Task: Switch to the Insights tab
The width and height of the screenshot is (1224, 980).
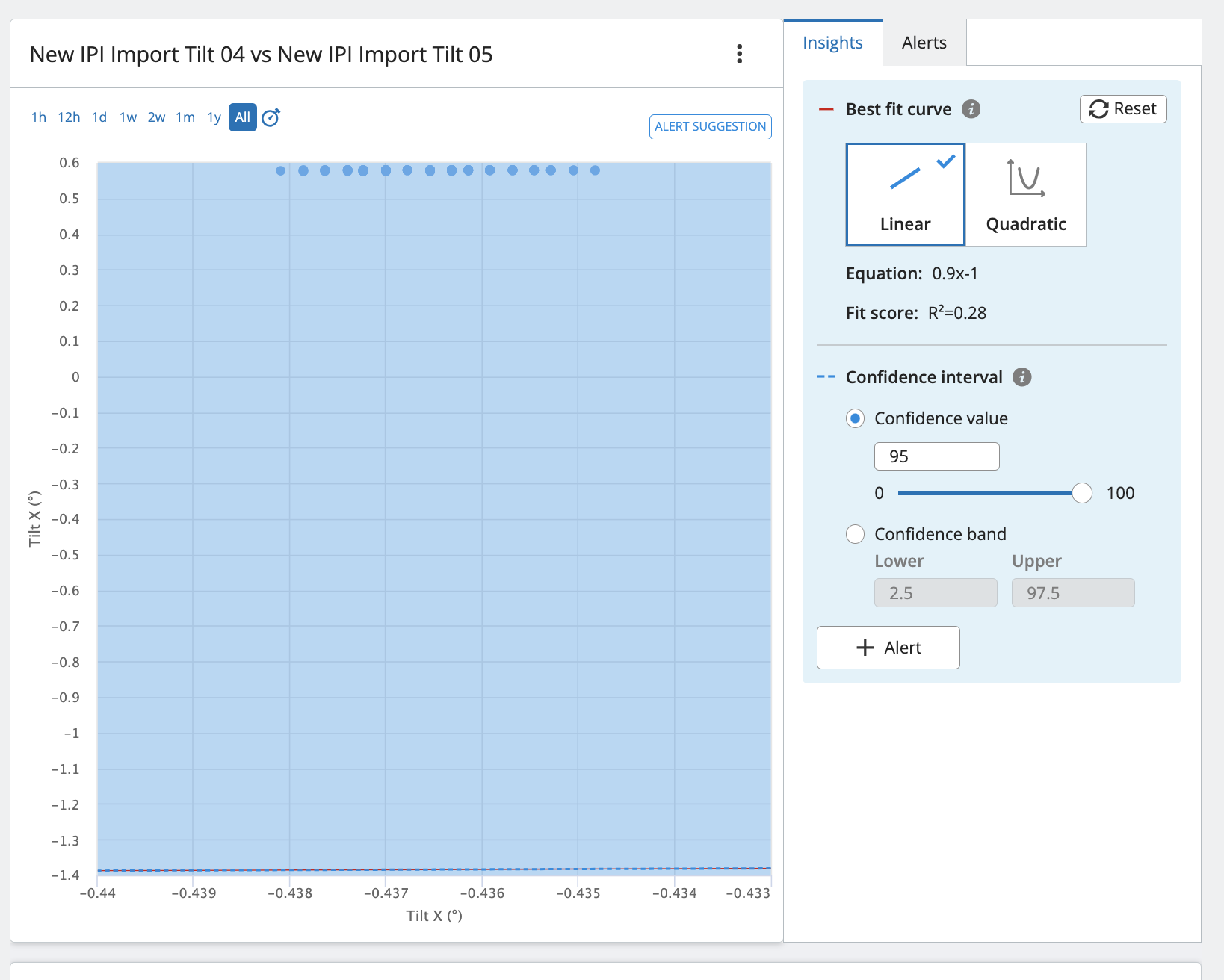Action: (832, 43)
